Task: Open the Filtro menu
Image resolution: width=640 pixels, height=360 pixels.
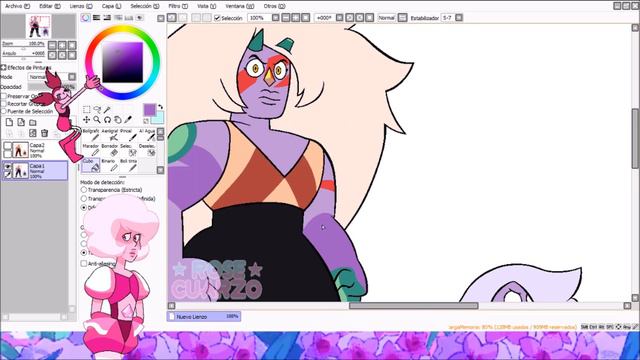Action: (178, 6)
